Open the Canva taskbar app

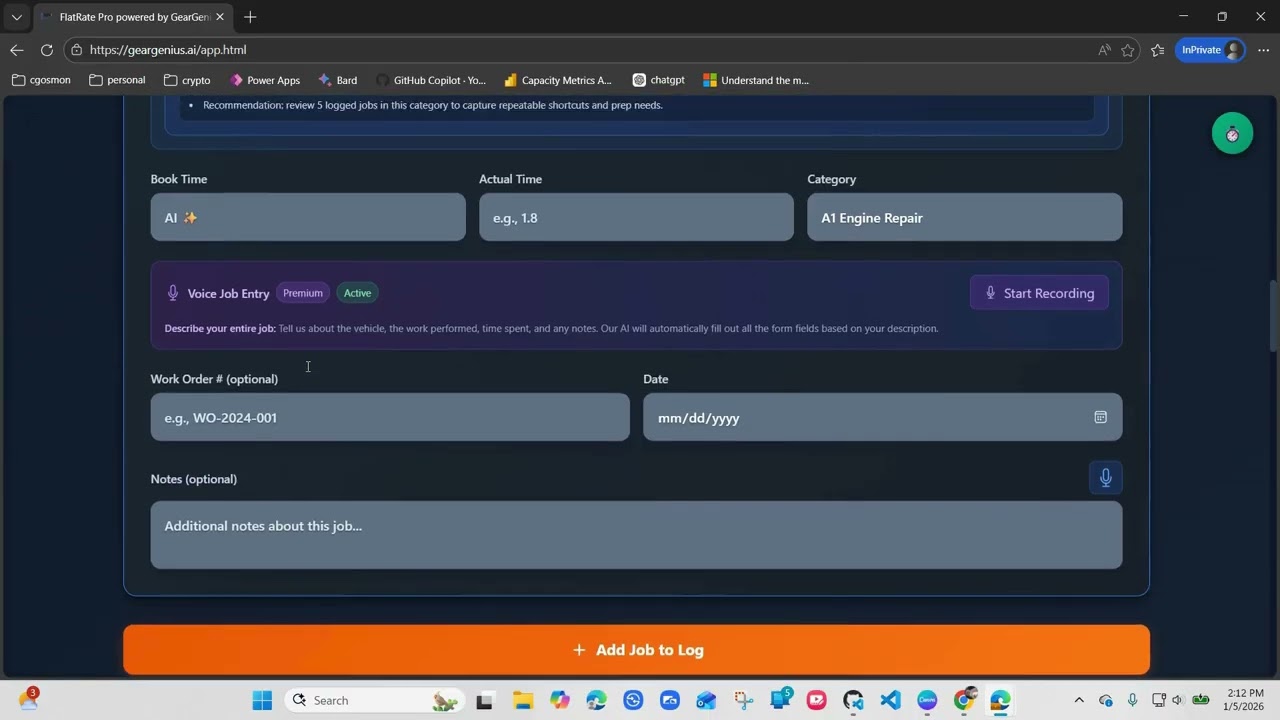pos(927,700)
